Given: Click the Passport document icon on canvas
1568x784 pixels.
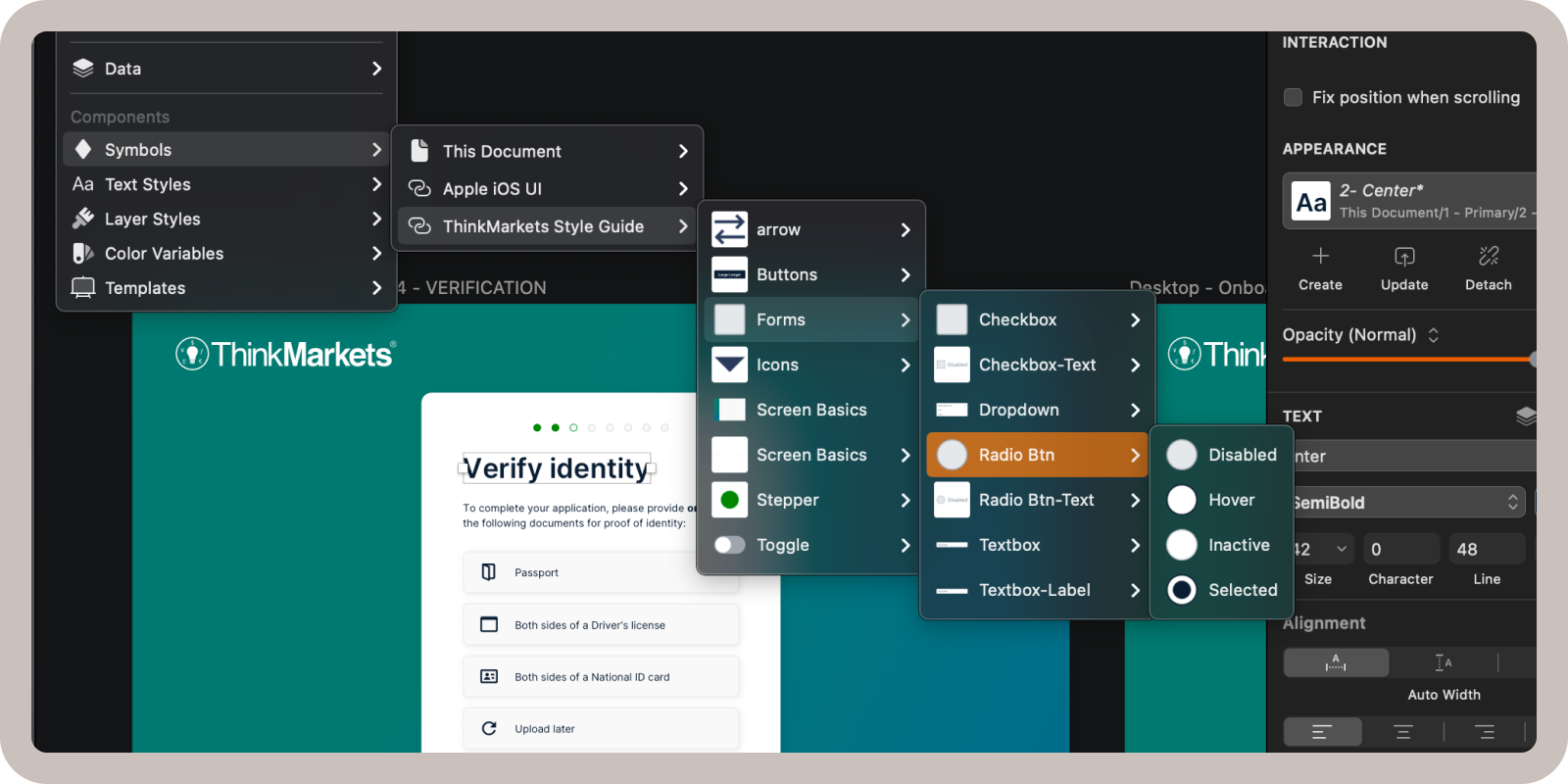Looking at the screenshot, I should [488, 572].
